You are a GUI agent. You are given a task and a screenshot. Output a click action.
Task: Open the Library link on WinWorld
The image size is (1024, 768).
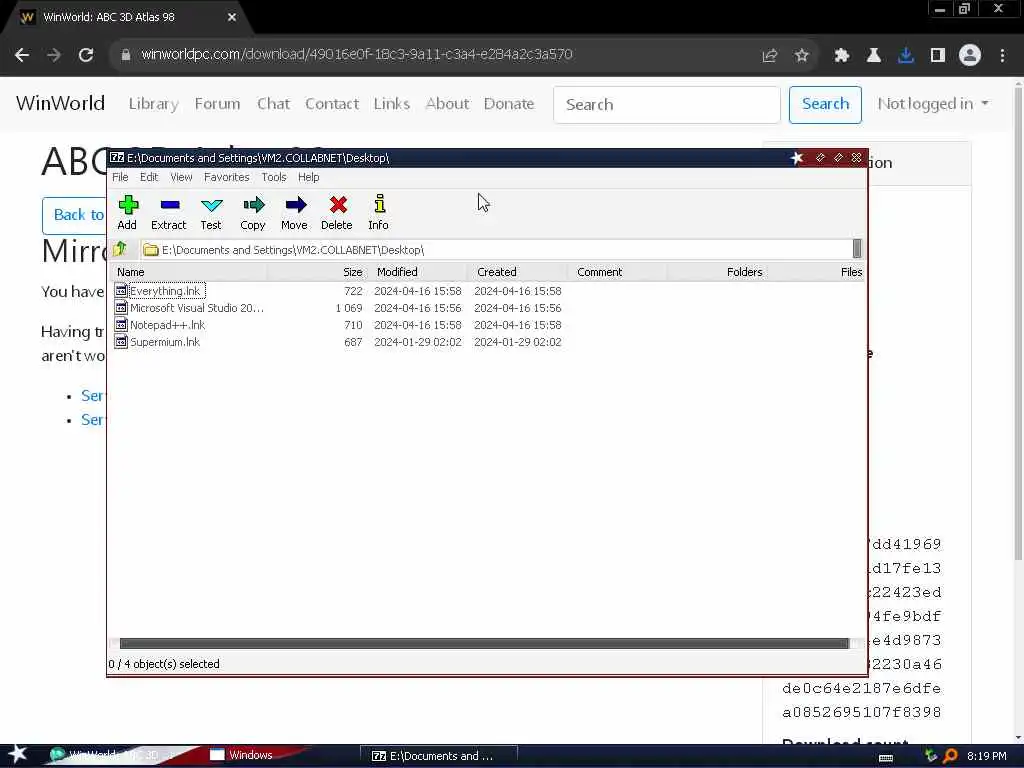pyautogui.click(x=153, y=104)
